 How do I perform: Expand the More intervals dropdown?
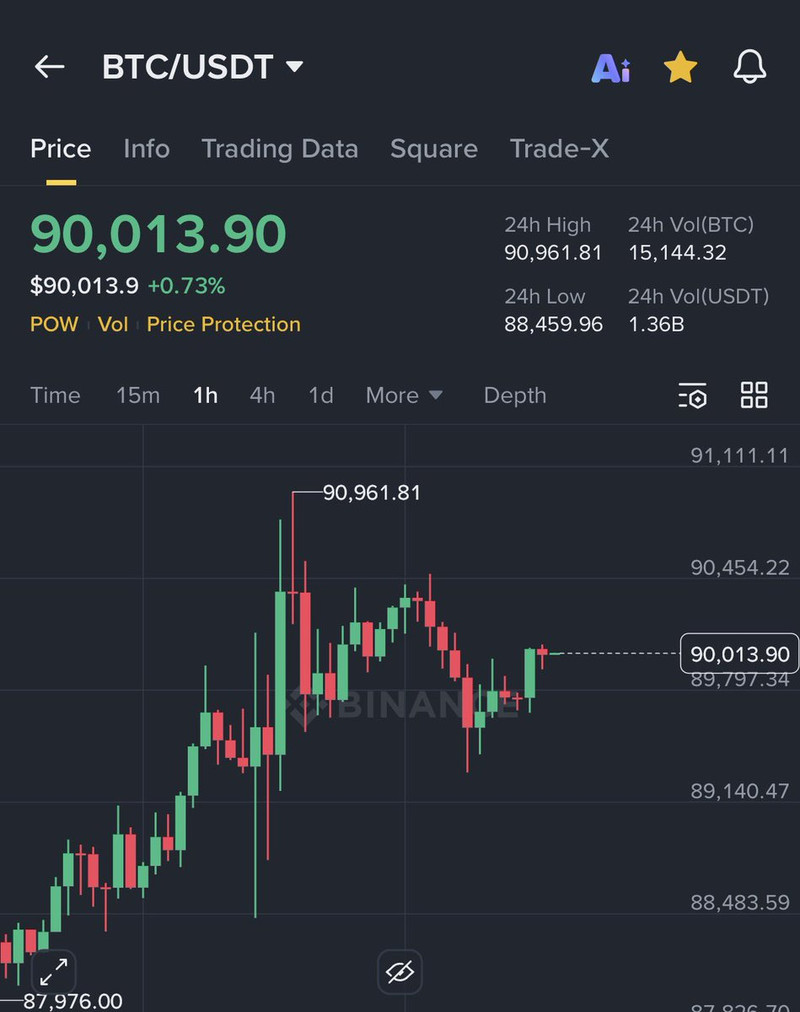click(x=404, y=395)
